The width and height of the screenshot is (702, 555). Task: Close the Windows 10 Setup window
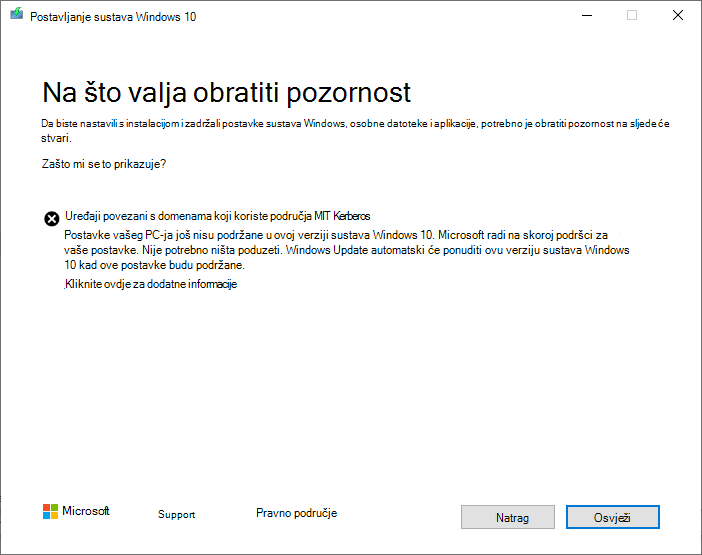(678, 16)
